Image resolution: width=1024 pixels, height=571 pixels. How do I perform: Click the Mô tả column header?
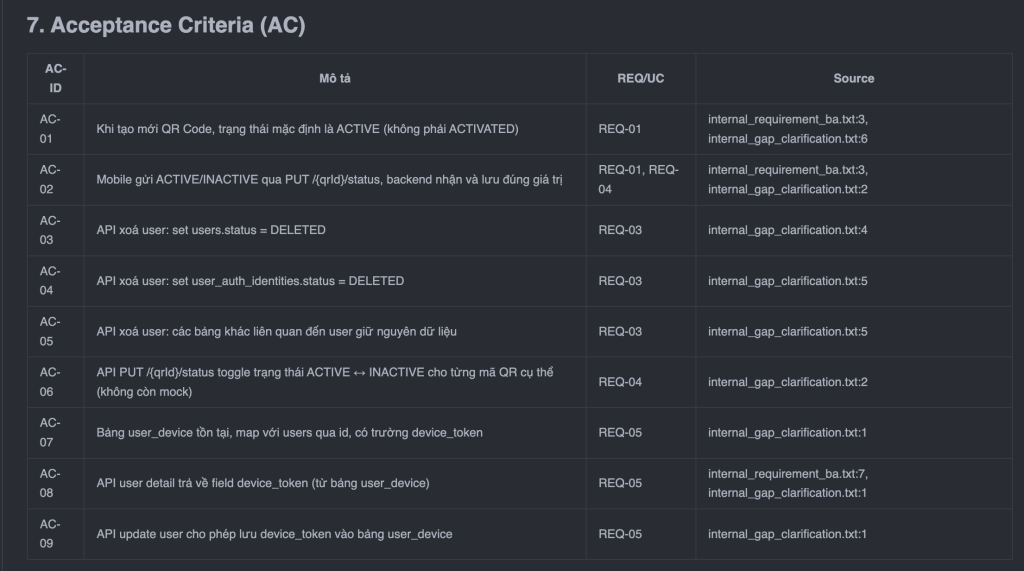click(x=335, y=78)
